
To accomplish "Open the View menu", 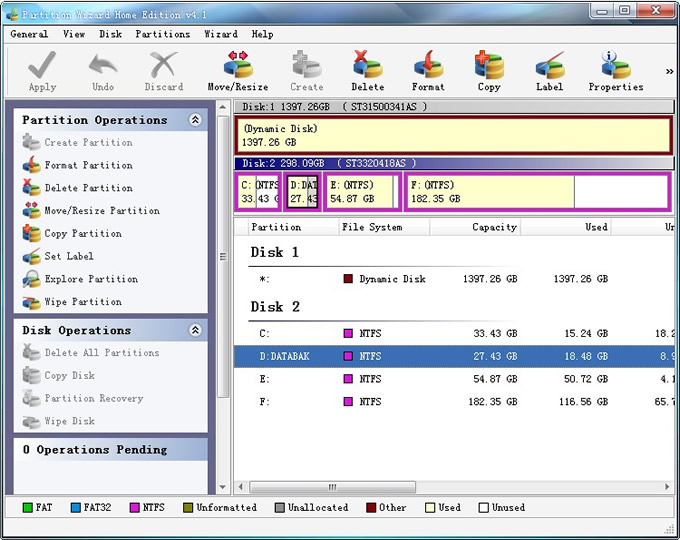I will coord(74,34).
